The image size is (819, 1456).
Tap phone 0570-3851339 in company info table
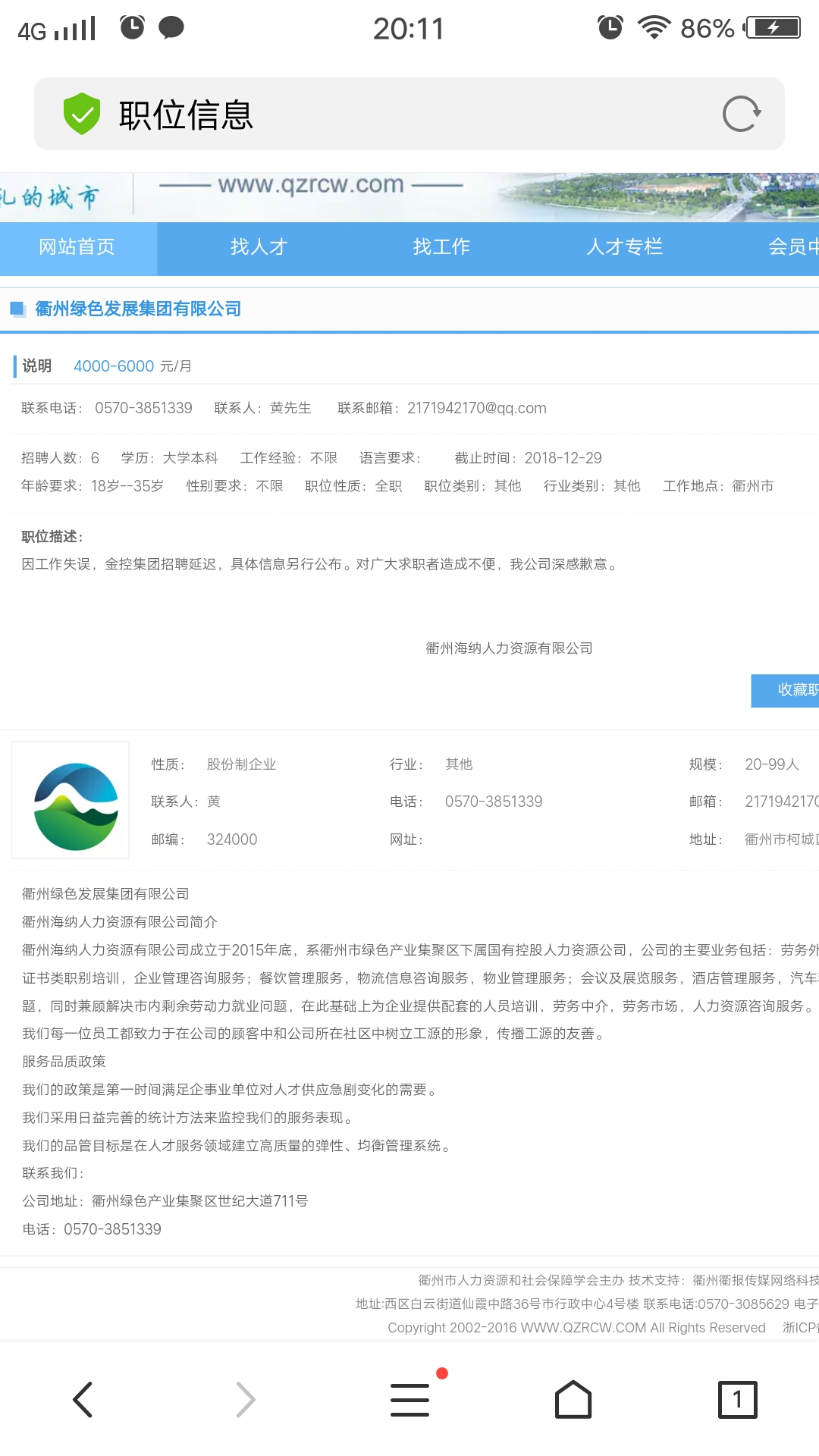click(494, 802)
